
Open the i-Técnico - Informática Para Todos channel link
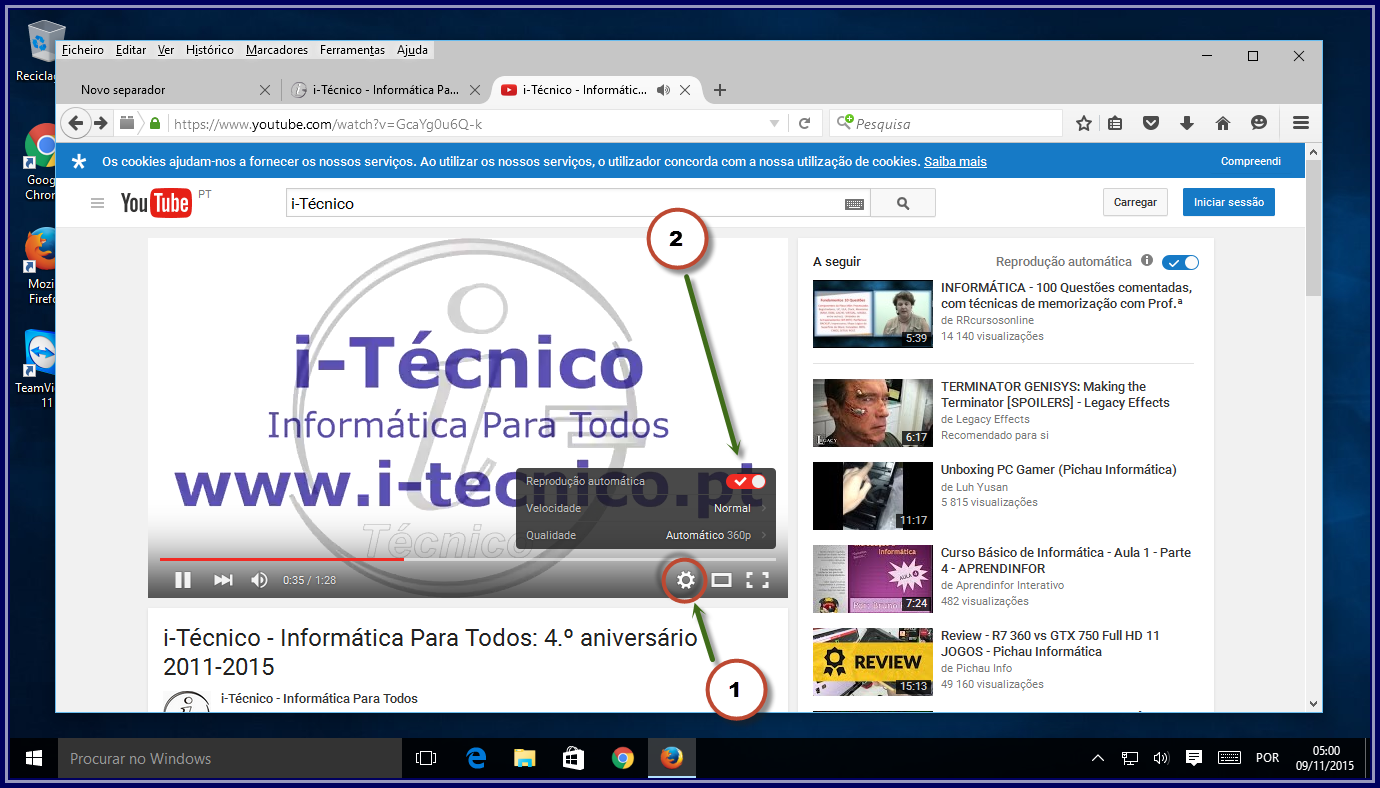click(x=319, y=698)
